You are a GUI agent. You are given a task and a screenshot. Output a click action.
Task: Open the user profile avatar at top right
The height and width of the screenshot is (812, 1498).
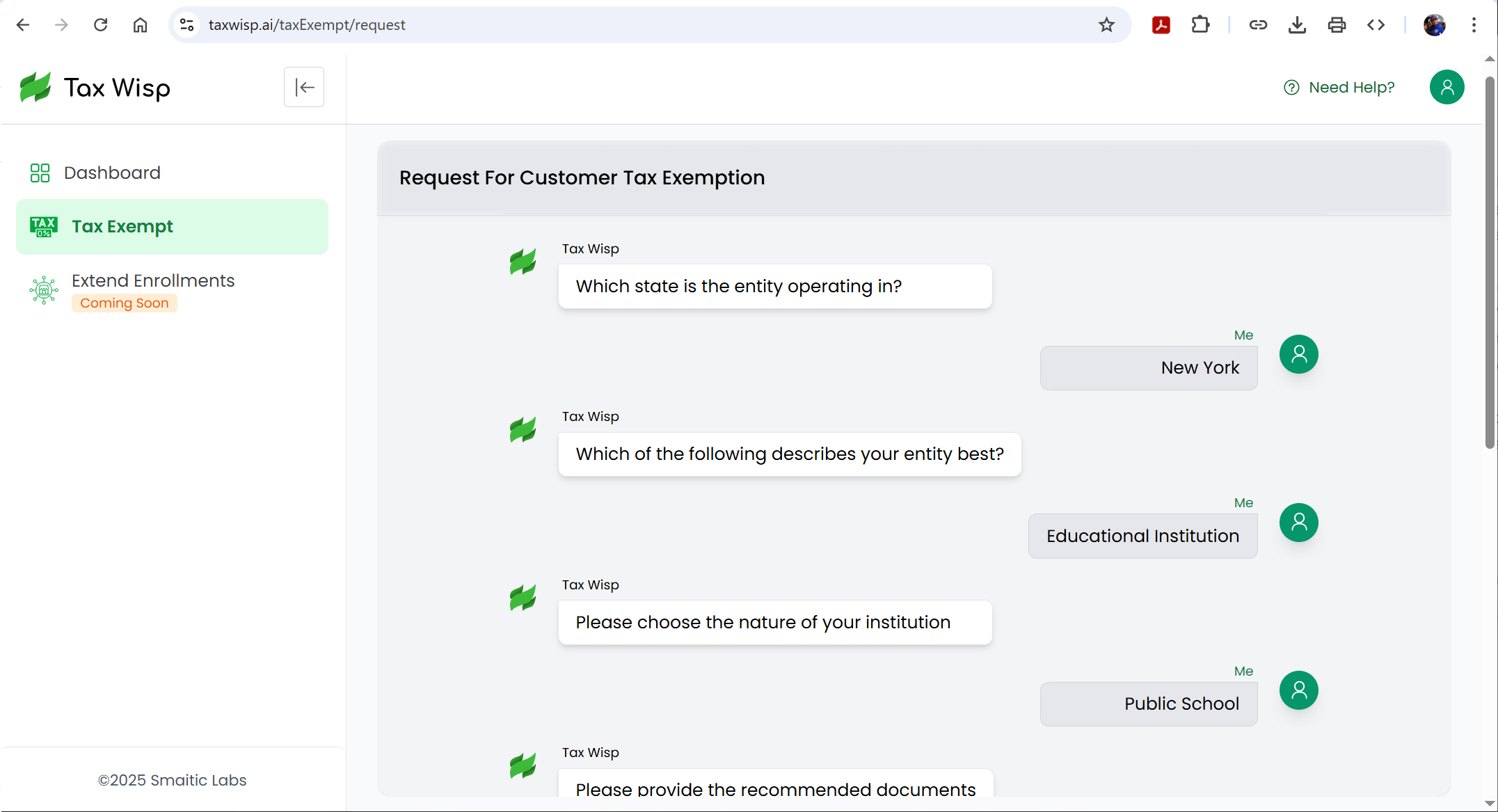click(x=1447, y=87)
